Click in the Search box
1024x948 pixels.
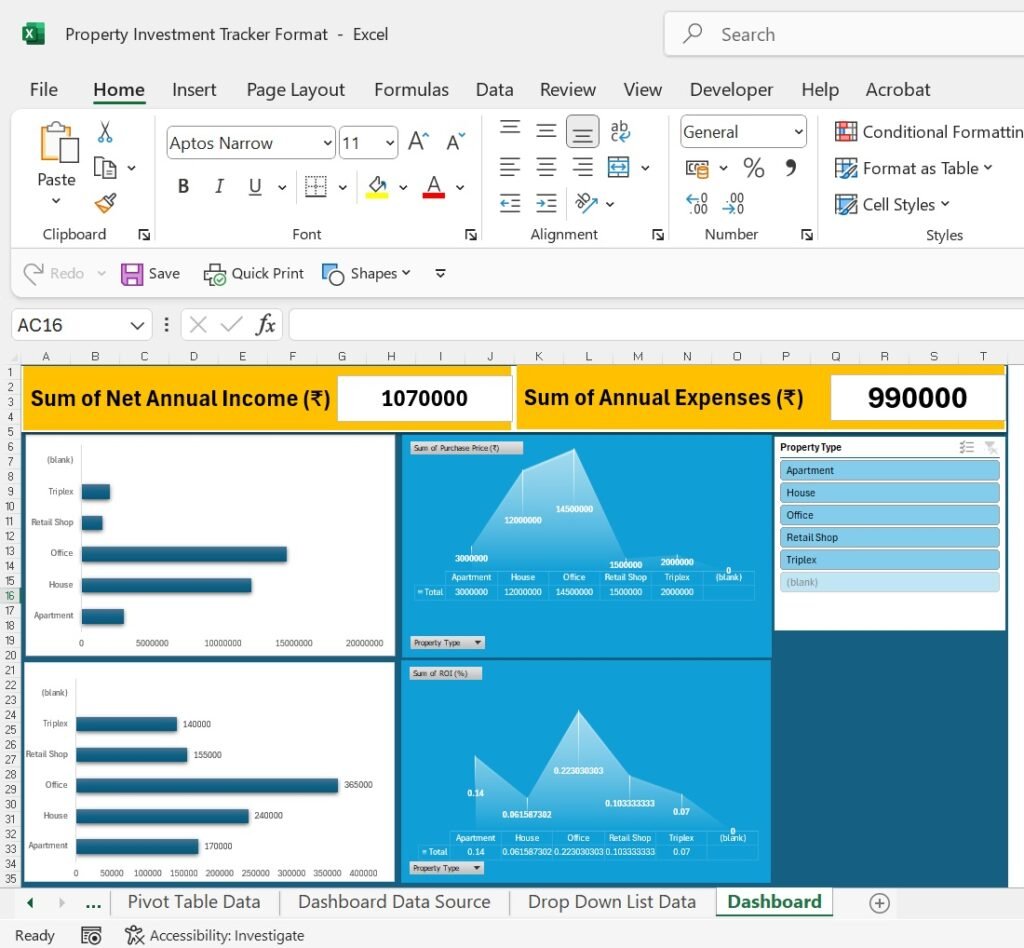[x=844, y=34]
